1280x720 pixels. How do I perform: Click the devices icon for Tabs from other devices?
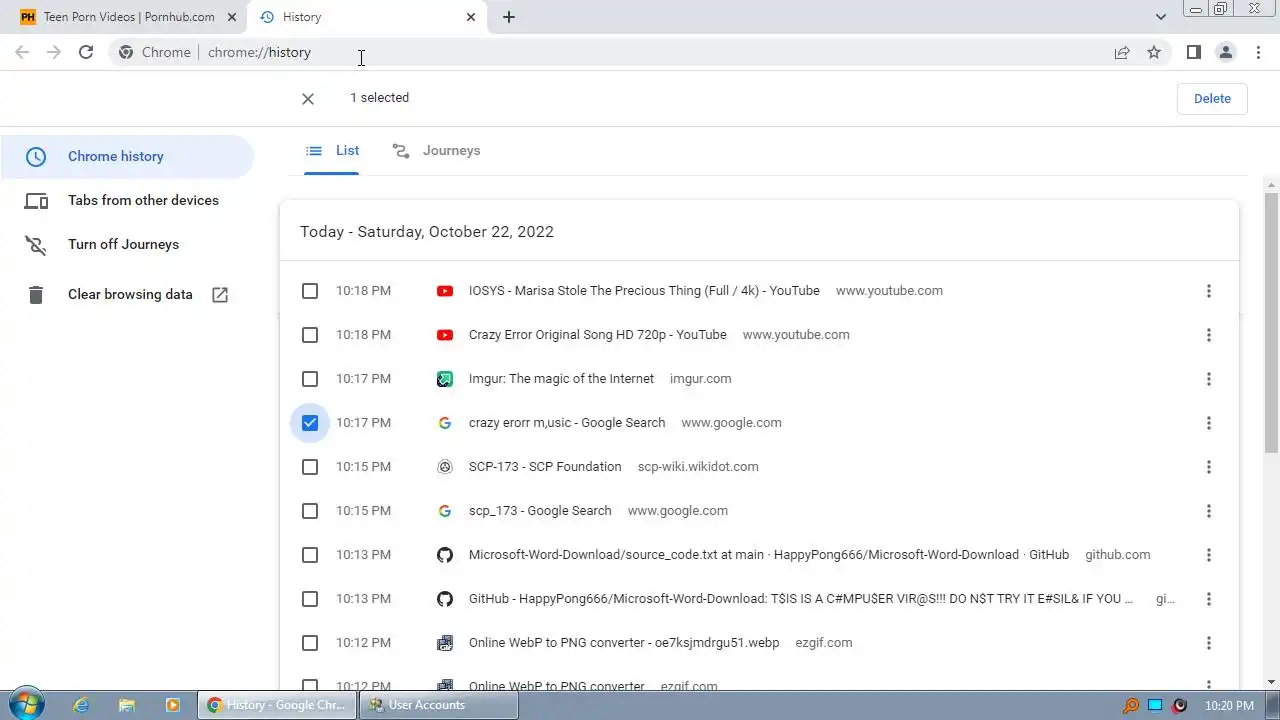(x=36, y=200)
